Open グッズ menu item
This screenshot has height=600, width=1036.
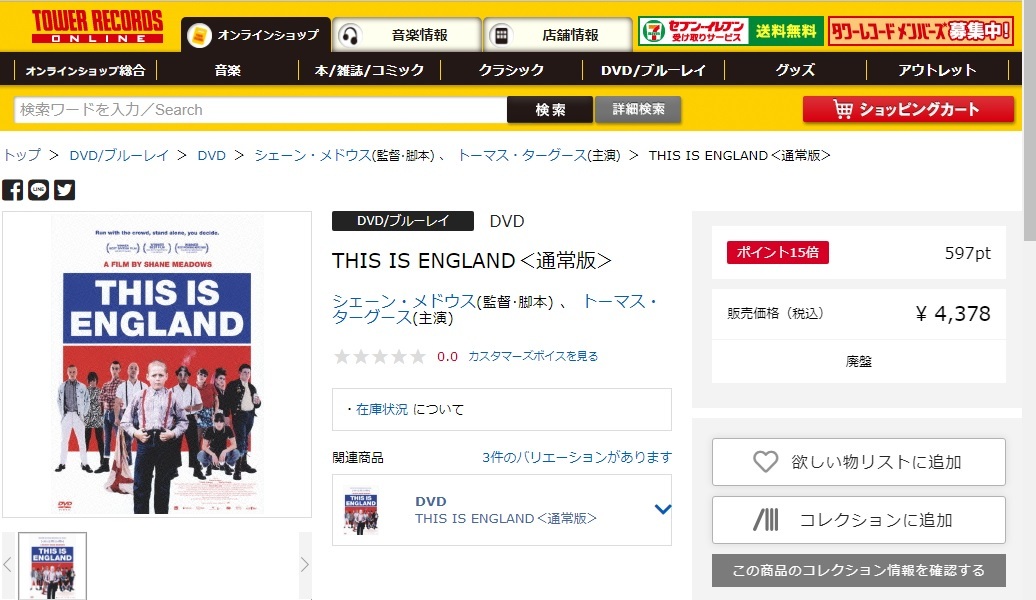coord(796,70)
